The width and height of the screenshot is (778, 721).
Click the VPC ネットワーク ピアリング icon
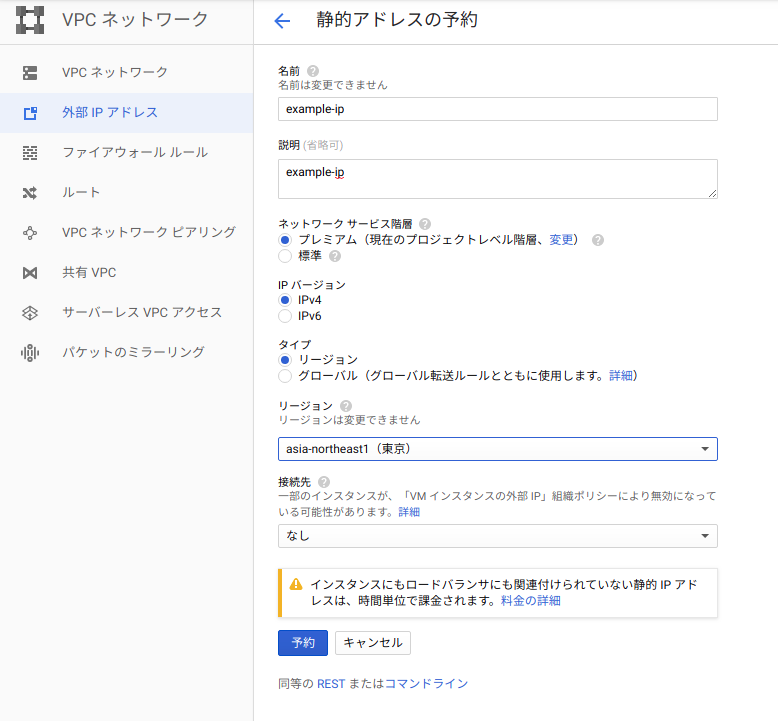click(30, 233)
